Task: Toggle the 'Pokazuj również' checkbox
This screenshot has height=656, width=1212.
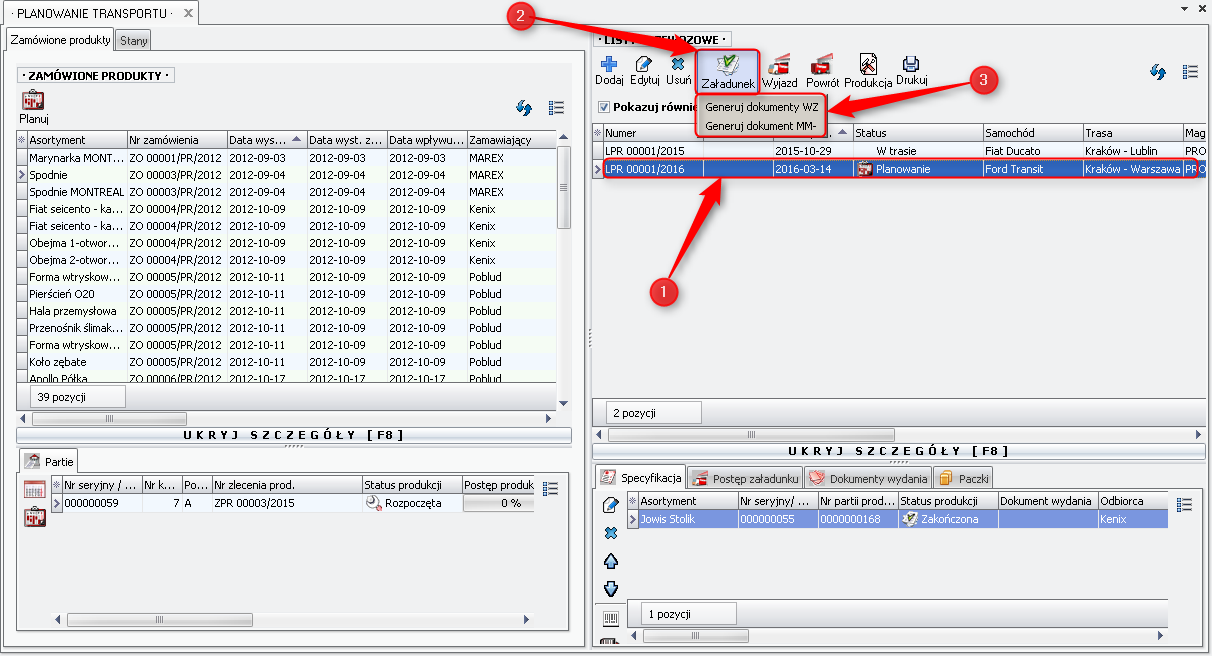Action: (603, 107)
